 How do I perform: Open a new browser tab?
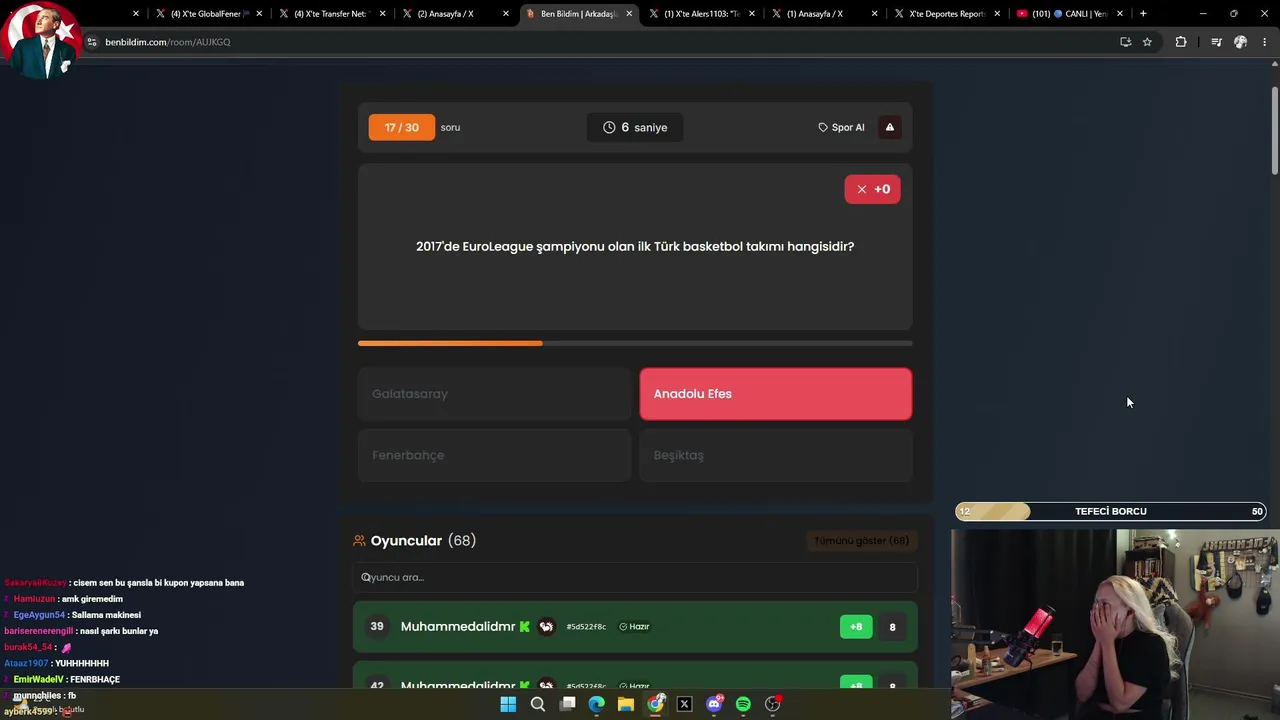coord(1143,14)
